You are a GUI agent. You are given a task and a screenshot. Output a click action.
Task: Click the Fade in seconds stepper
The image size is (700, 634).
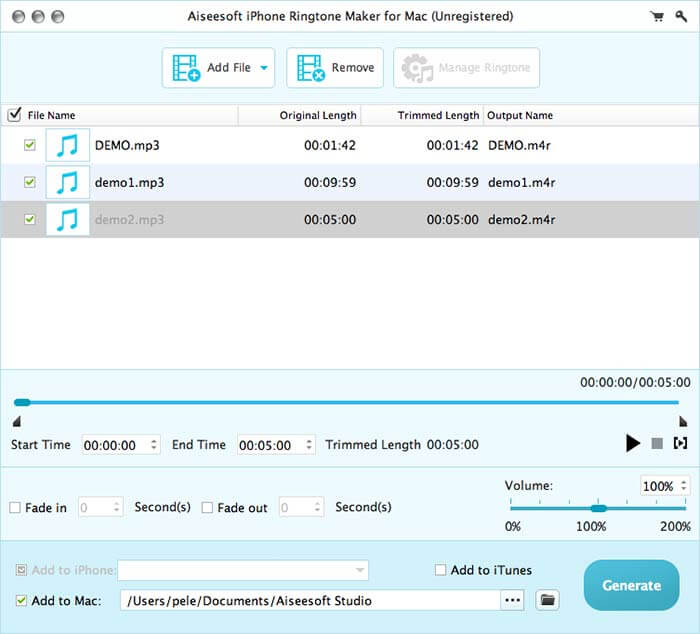(x=117, y=507)
